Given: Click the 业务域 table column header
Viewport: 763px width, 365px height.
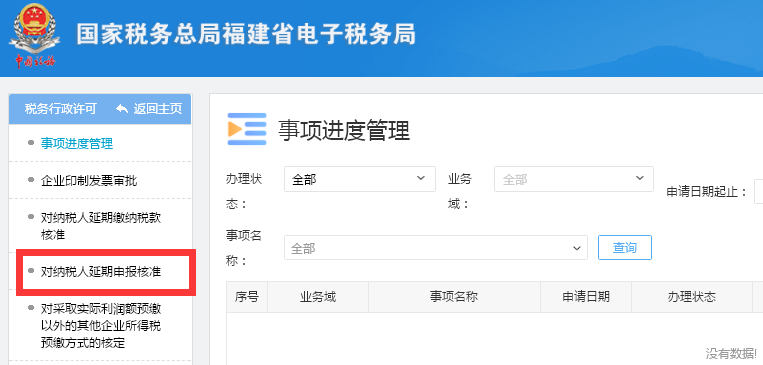Looking at the screenshot, I should click(x=318, y=297).
